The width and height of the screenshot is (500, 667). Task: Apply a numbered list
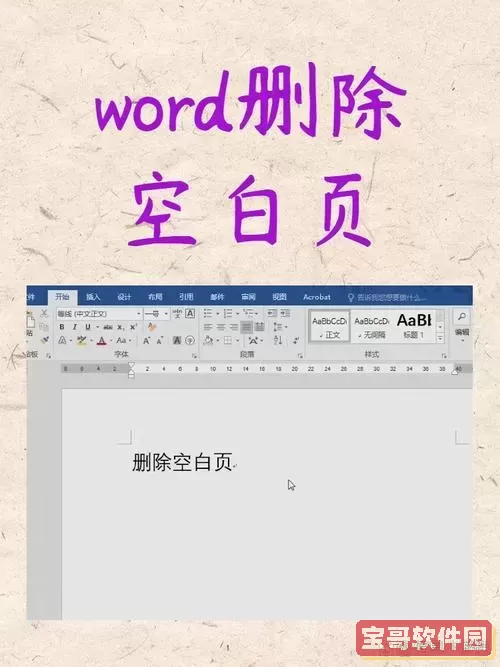tap(228, 314)
